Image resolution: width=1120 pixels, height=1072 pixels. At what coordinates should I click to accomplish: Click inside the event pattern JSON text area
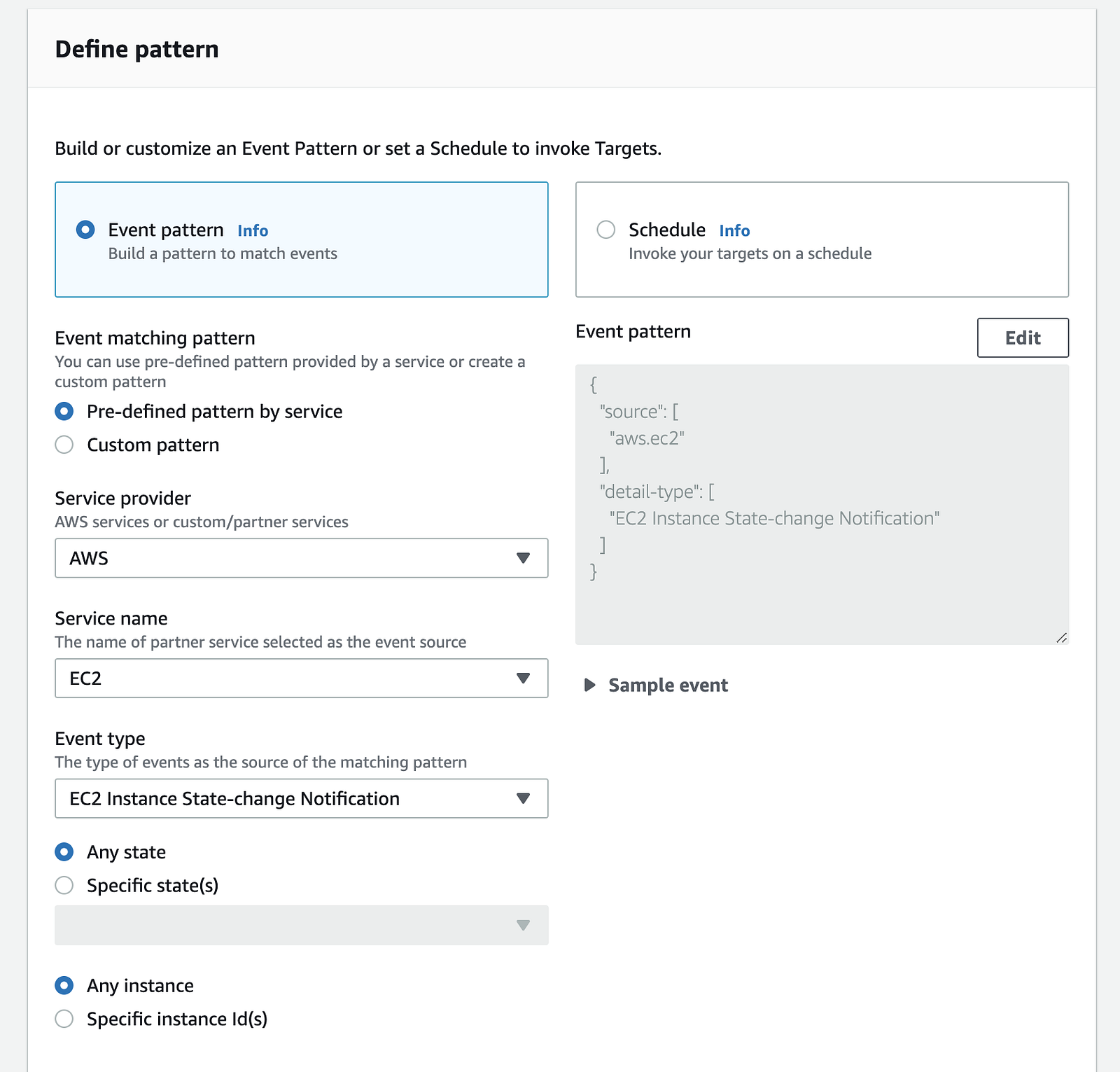coord(822,504)
